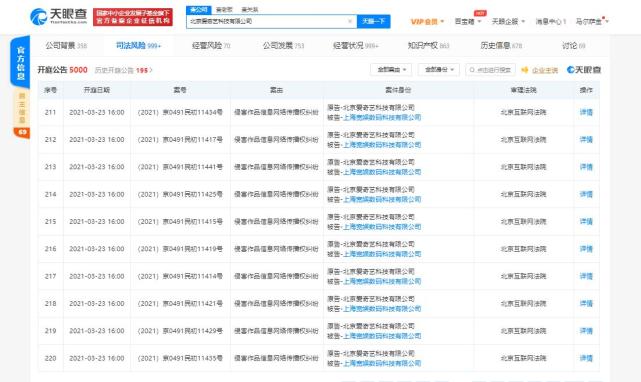Click 北京互联网法院 in row 216
Image resolution: width=641 pixels, height=382 pixels.
click(523, 249)
